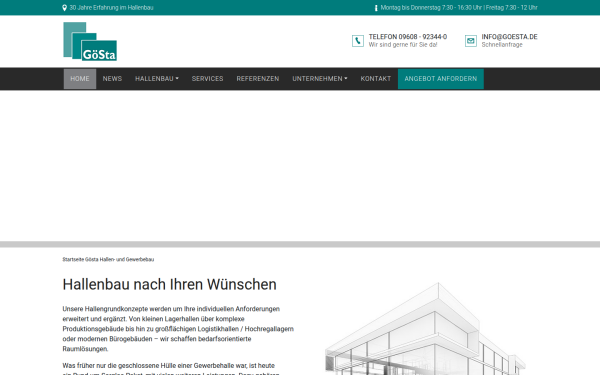This screenshot has height=375, width=600.
Task: Click the paragraph starting 'Unsere Hallengrundkonzepte'
Action: 178,329
